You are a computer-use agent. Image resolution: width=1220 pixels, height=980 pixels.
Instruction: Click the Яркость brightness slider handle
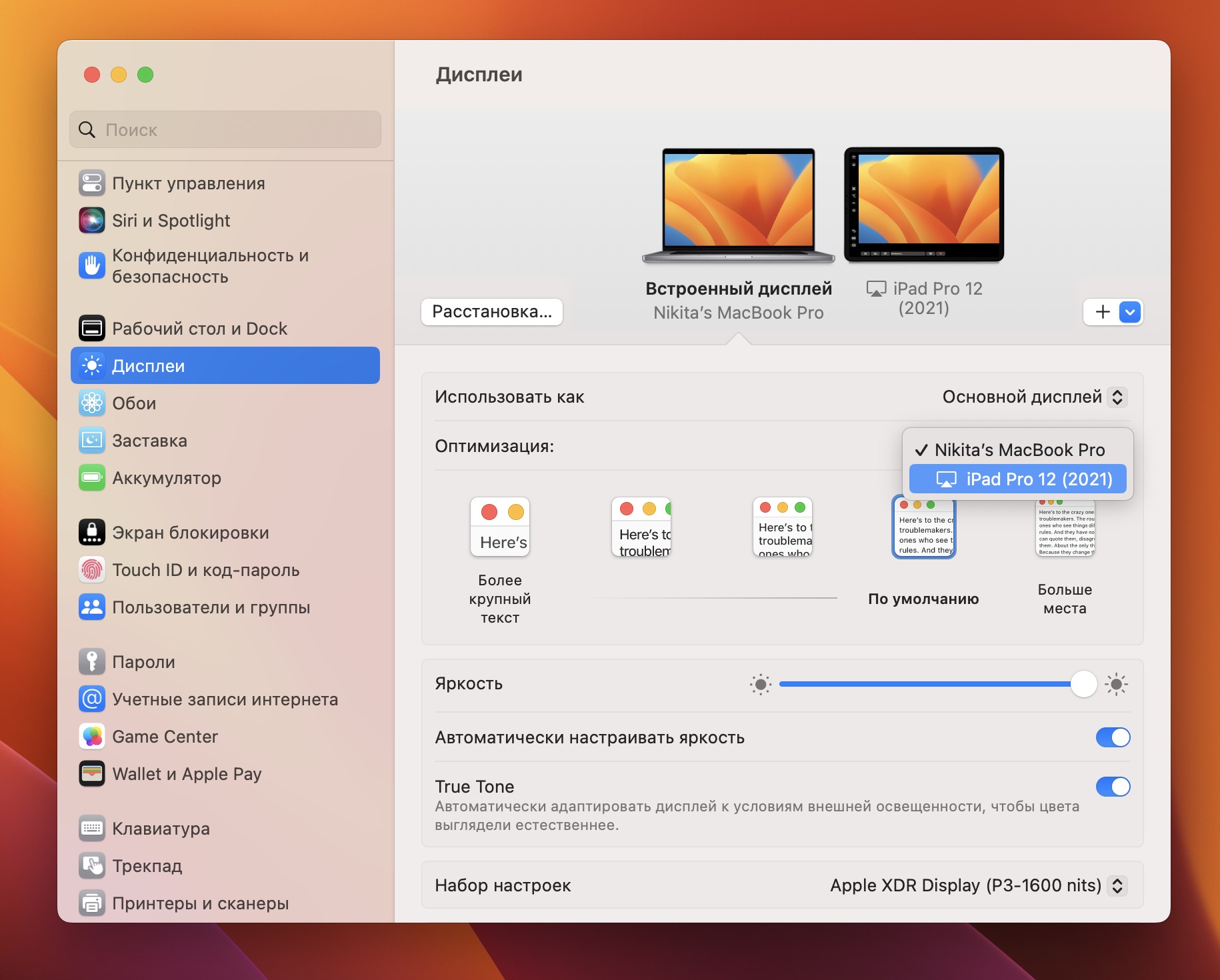pyautogui.click(x=1083, y=684)
